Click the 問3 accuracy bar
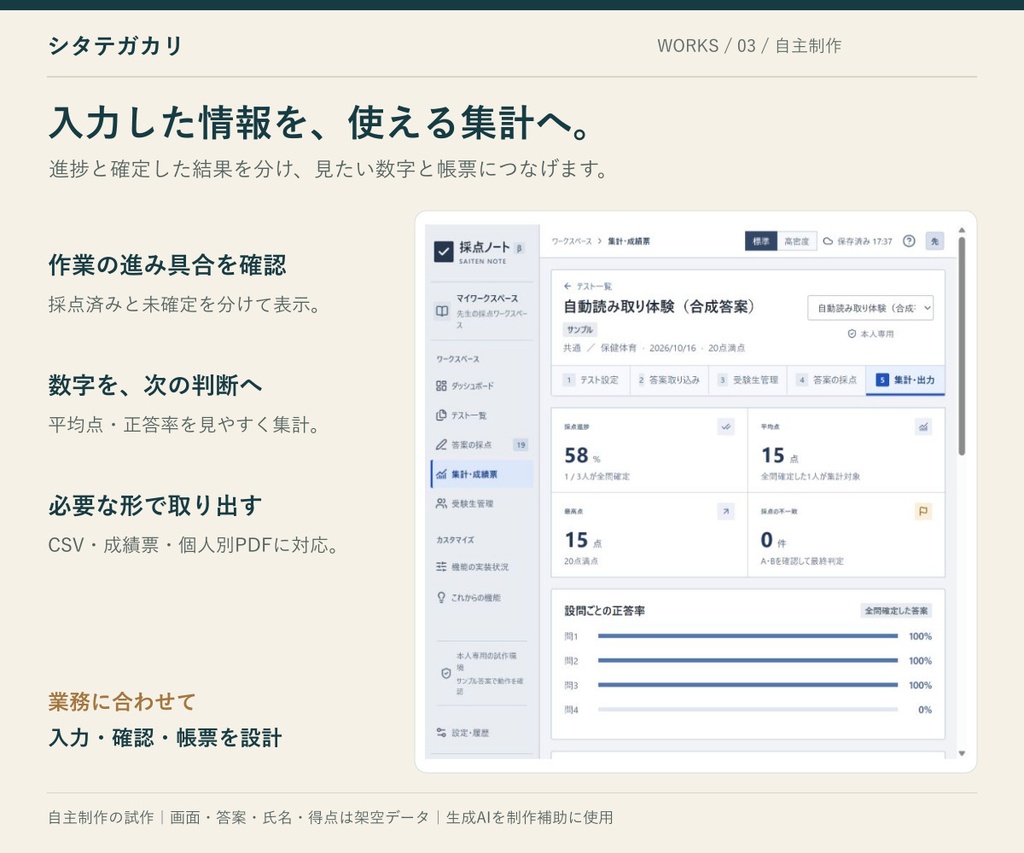The width and height of the screenshot is (1024, 853). coord(748,685)
